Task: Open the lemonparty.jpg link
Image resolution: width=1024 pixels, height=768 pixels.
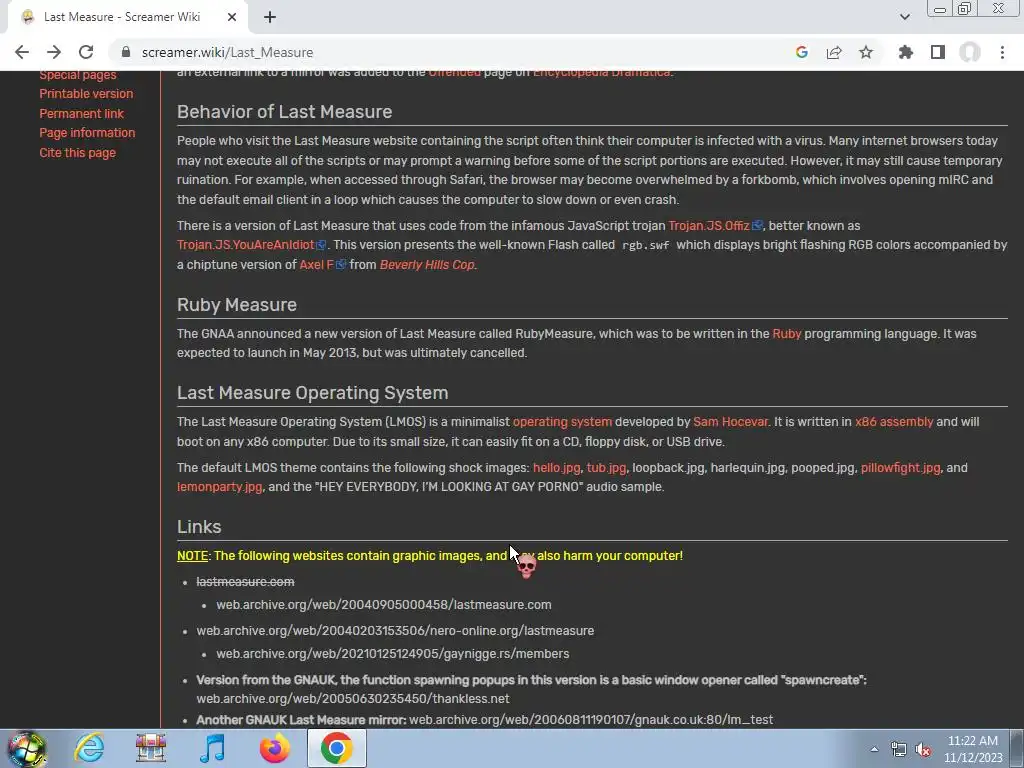Action: coord(219,487)
